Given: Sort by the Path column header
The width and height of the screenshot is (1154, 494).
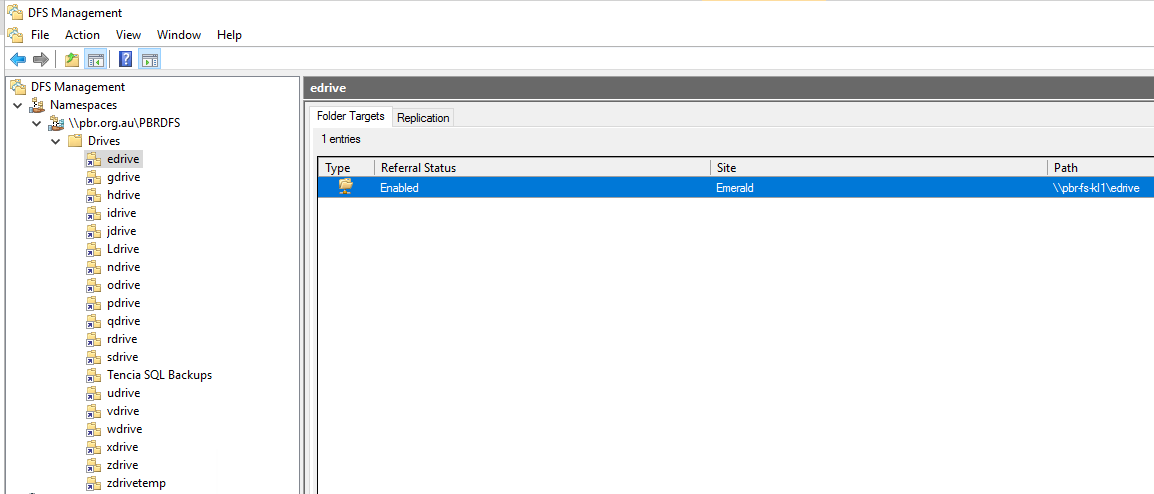Looking at the screenshot, I should 1100,168.
